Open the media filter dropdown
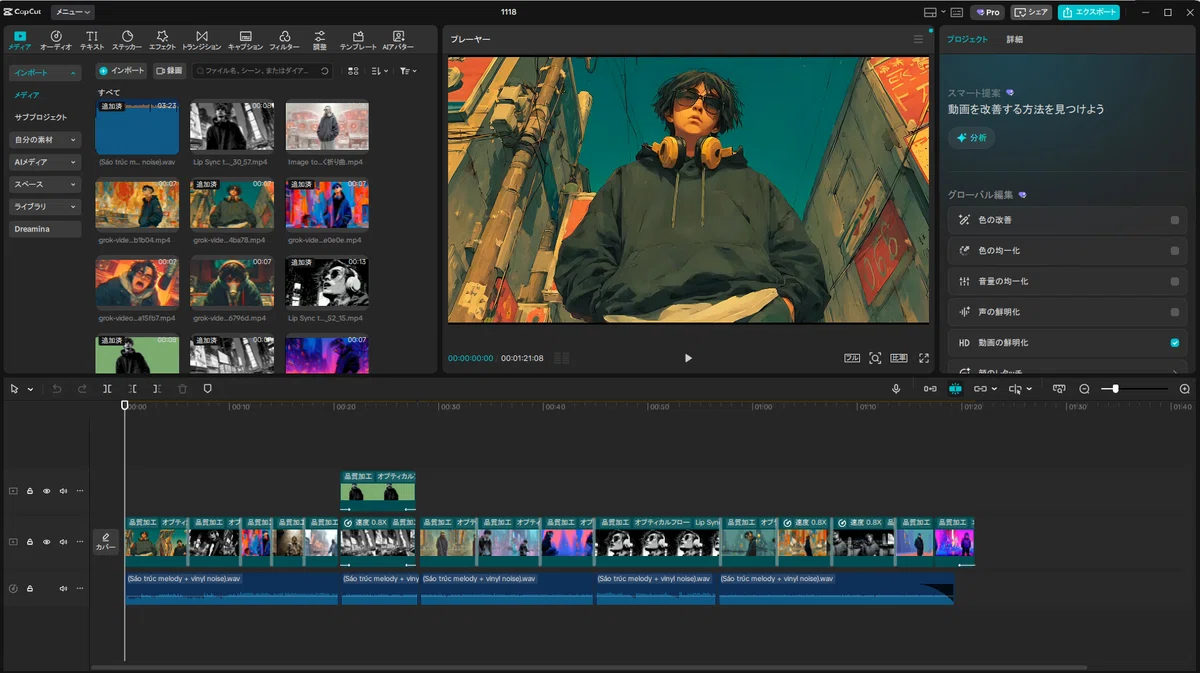The image size is (1200, 673). point(408,71)
